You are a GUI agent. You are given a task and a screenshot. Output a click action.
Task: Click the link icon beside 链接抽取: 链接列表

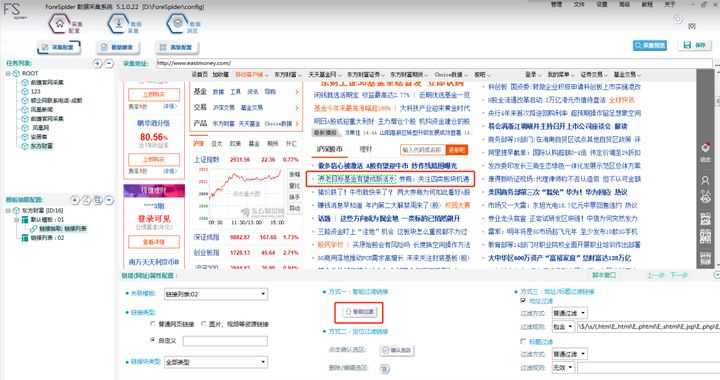[x=33, y=229]
